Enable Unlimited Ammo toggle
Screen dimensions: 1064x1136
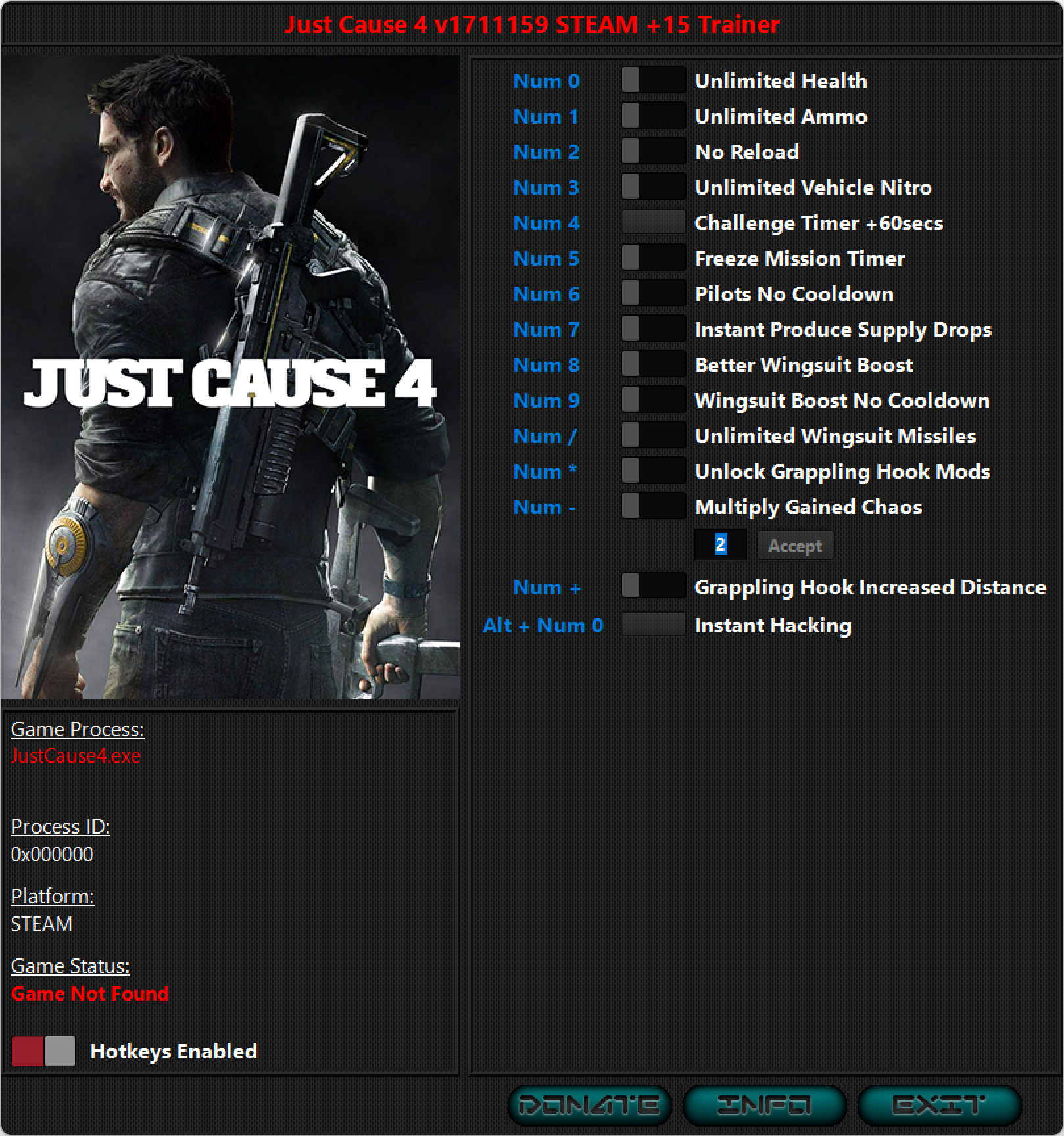coord(654,116)
